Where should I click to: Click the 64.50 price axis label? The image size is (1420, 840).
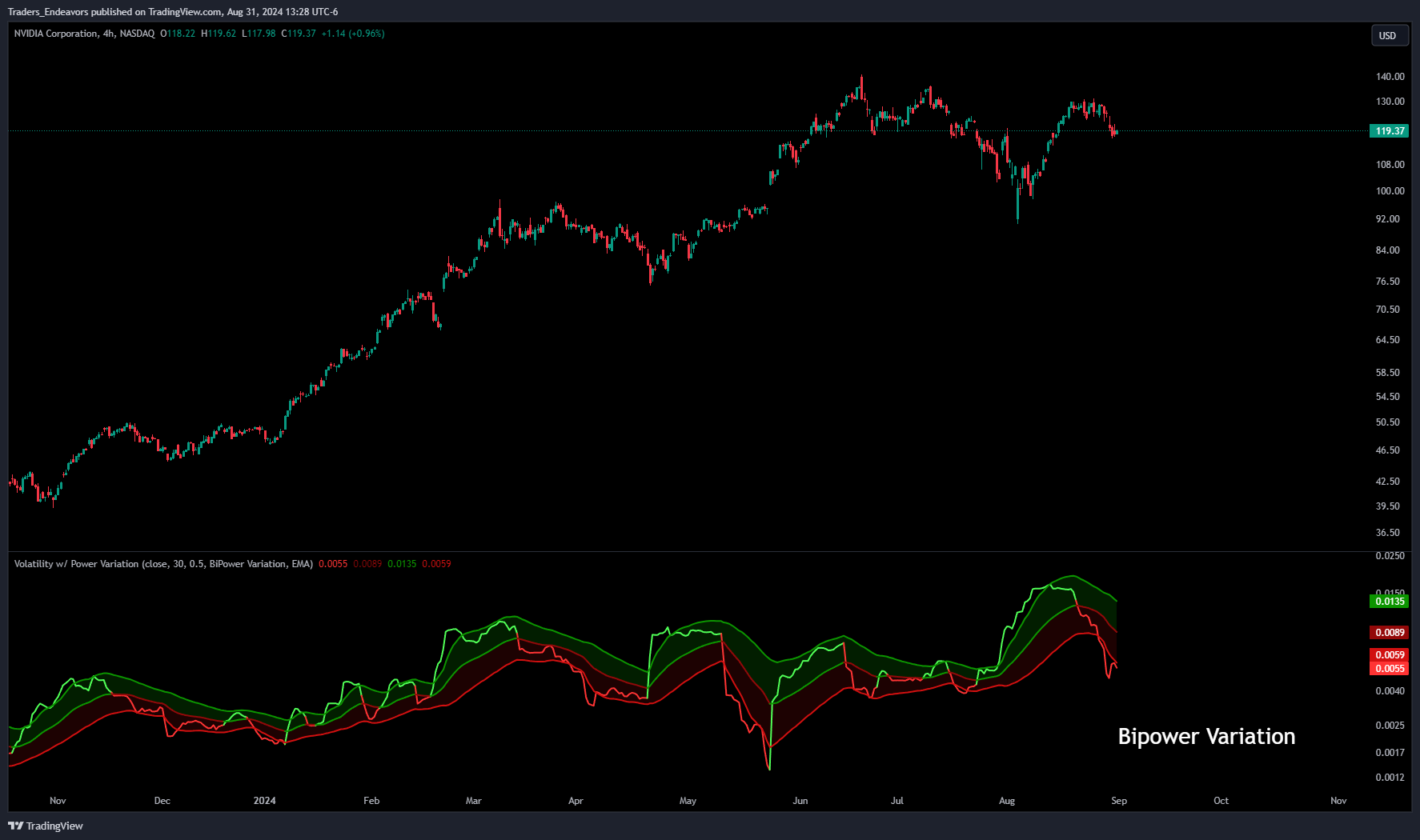coord(1387,340)
